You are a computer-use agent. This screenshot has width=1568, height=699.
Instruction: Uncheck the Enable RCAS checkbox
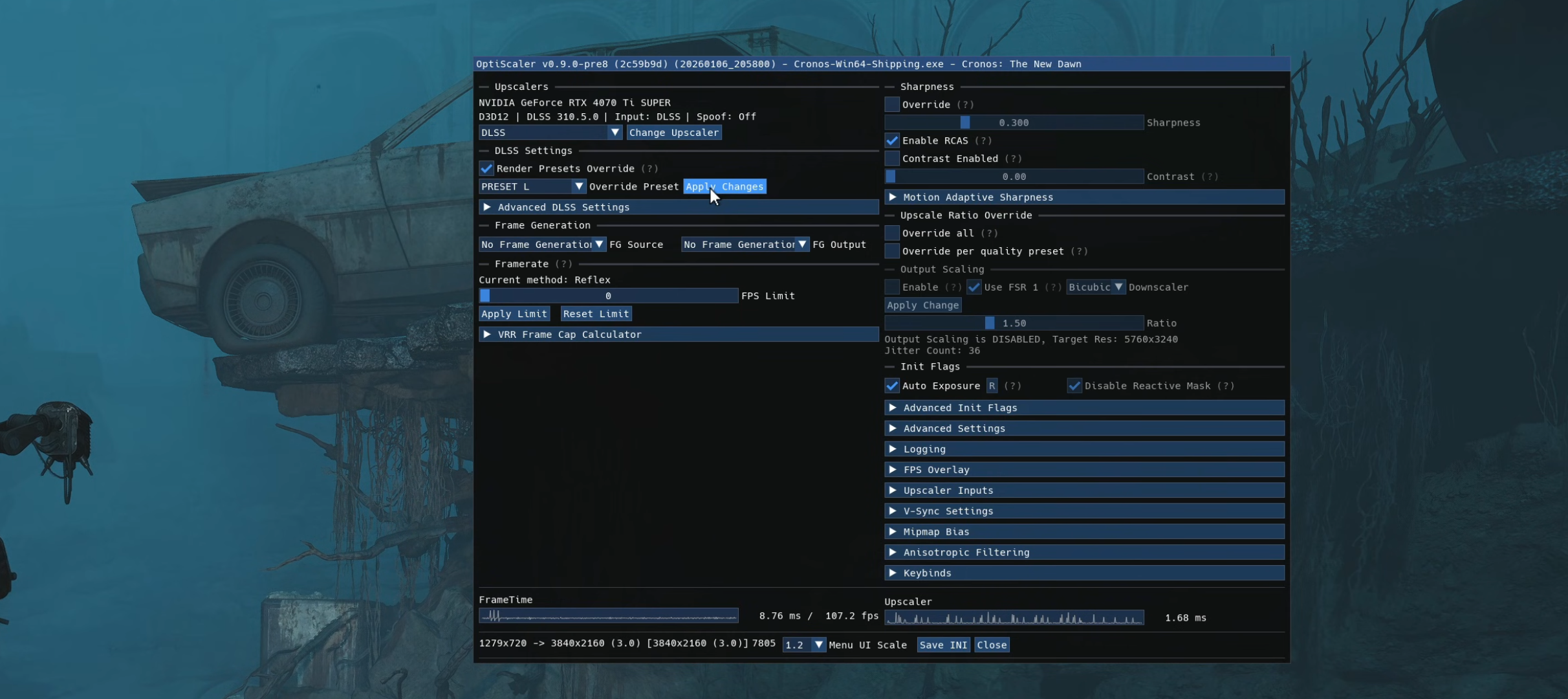pyautogui.click(x=892, y=140)
